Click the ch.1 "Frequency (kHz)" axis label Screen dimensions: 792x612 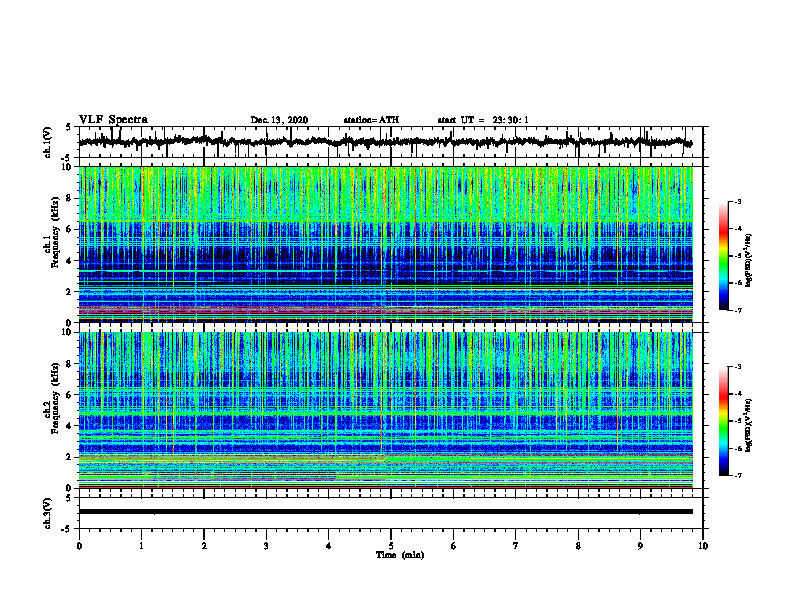(55, 232)
